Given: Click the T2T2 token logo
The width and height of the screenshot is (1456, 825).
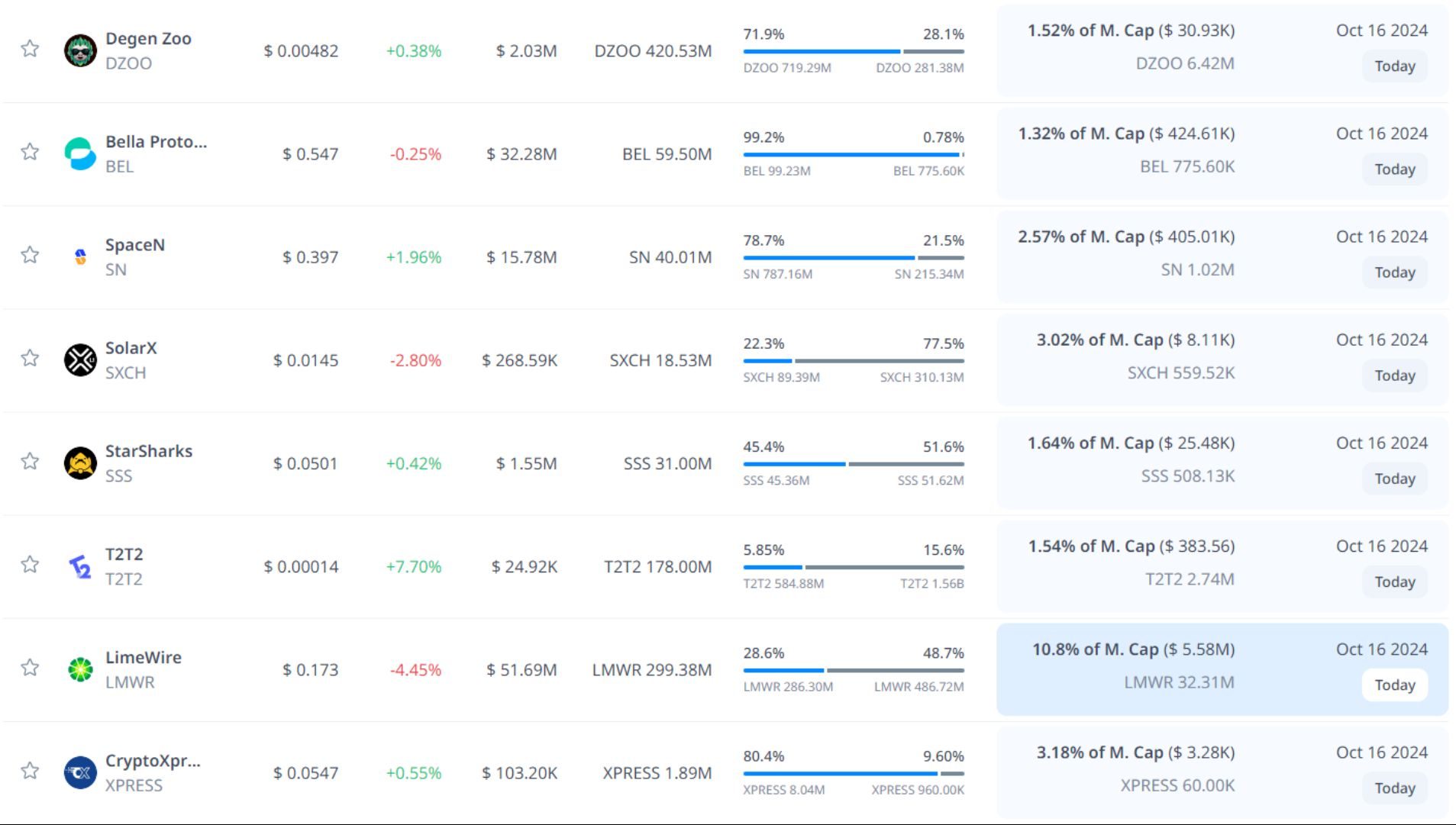Looking at the screenshot, I should [x=80, y=566].
